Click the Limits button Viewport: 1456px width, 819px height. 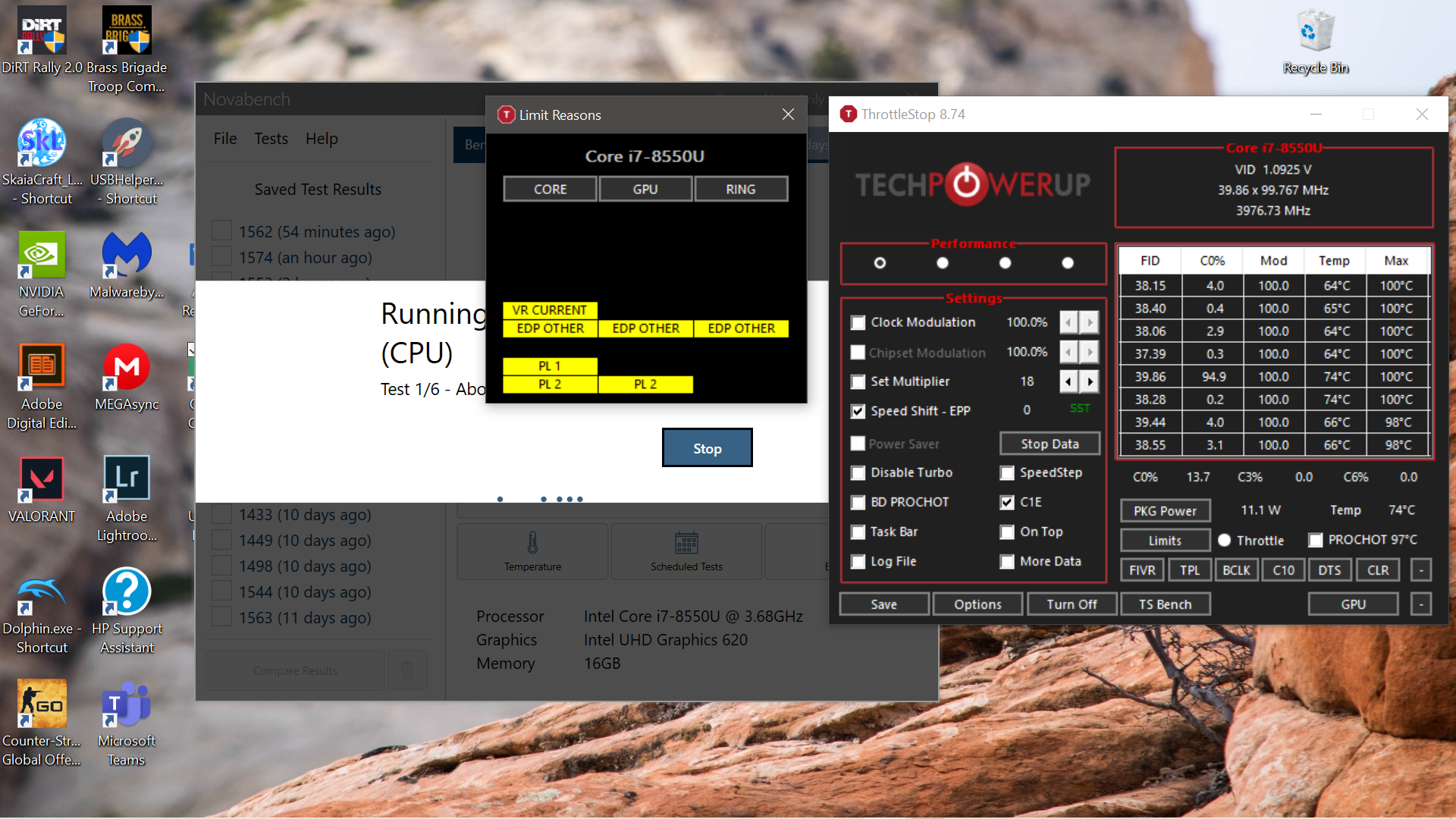coord(1165,540)
